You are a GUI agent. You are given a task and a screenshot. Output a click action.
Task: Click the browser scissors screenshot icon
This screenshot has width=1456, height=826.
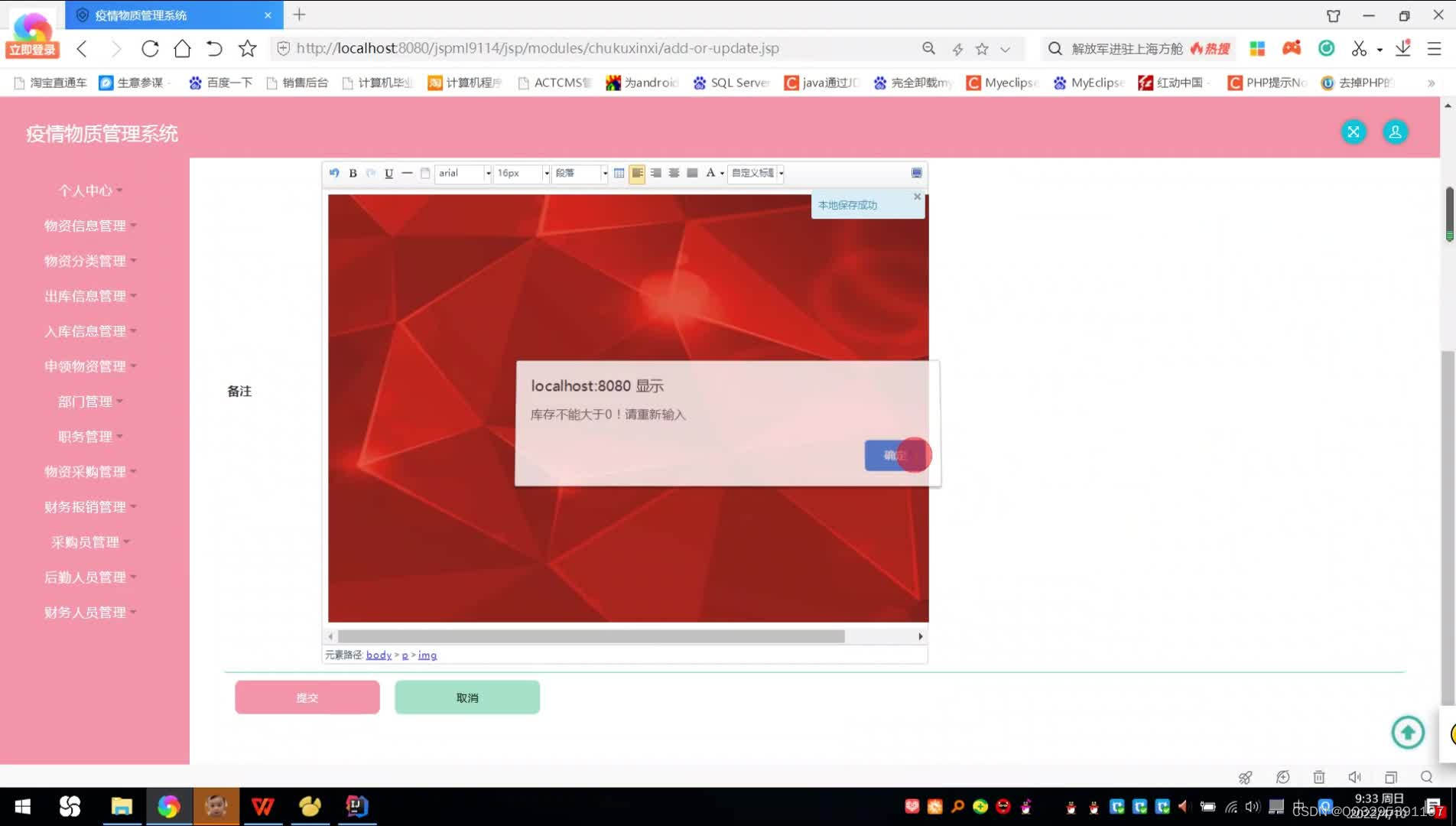1359,49
